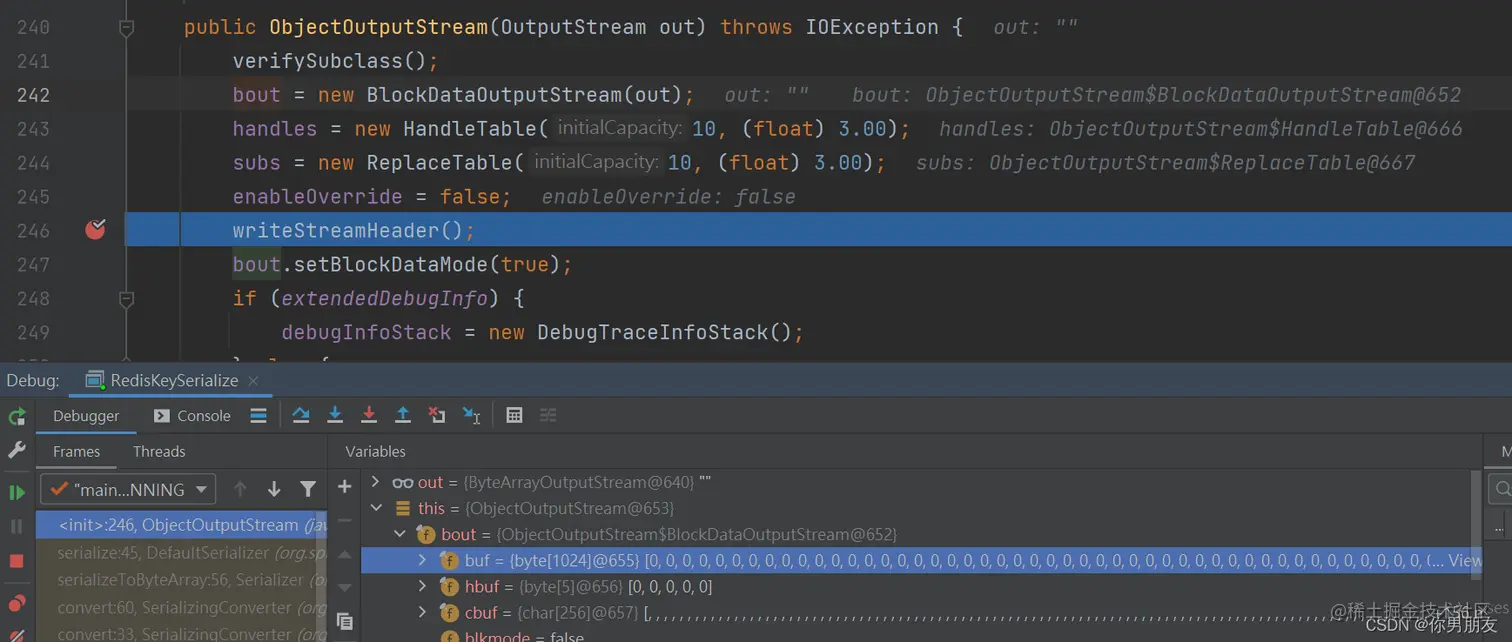Click the writeStreamHeader() call
The image size is (1512, 642).
click(x=354, y=230)
